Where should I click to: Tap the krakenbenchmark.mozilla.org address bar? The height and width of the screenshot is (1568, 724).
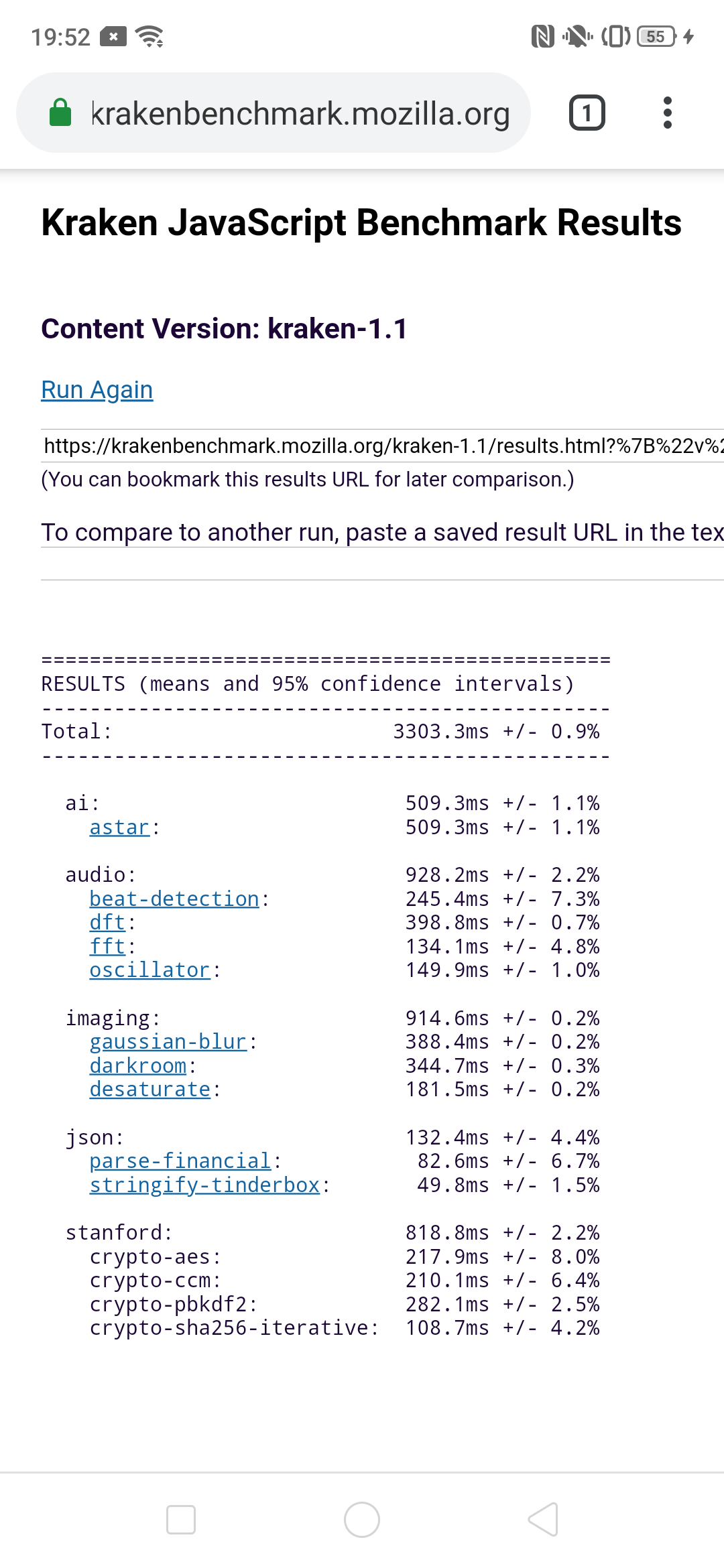point(300,113)
